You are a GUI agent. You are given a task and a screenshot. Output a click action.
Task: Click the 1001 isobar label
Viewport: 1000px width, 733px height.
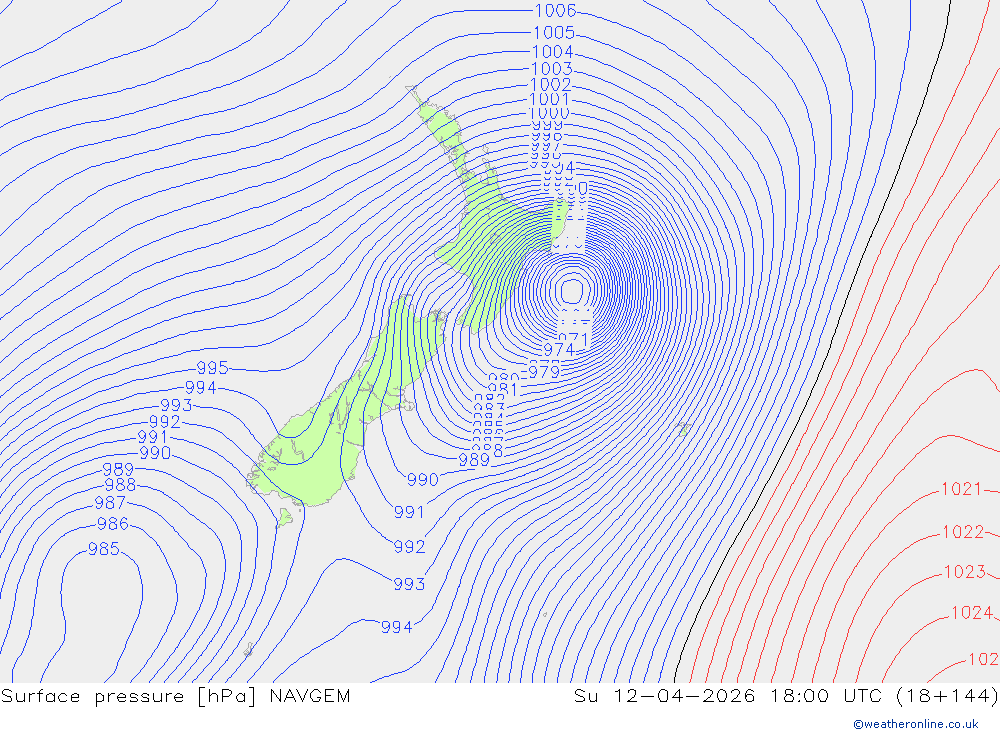click(549, 100)
